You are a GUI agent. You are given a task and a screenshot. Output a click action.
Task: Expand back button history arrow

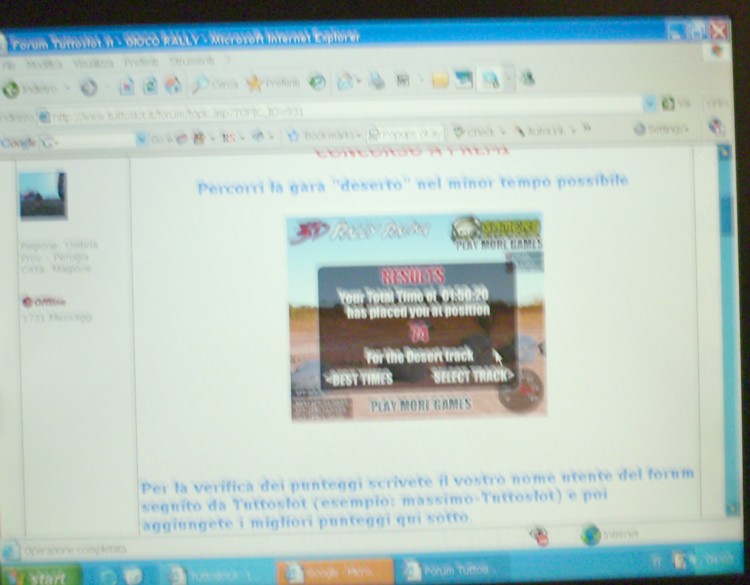(x=67, y=88)
